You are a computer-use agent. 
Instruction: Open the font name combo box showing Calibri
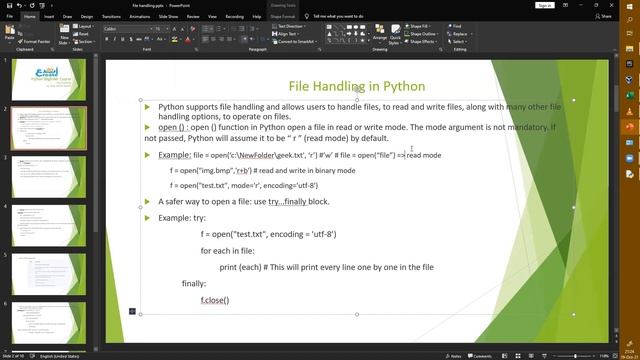(128, 29)
